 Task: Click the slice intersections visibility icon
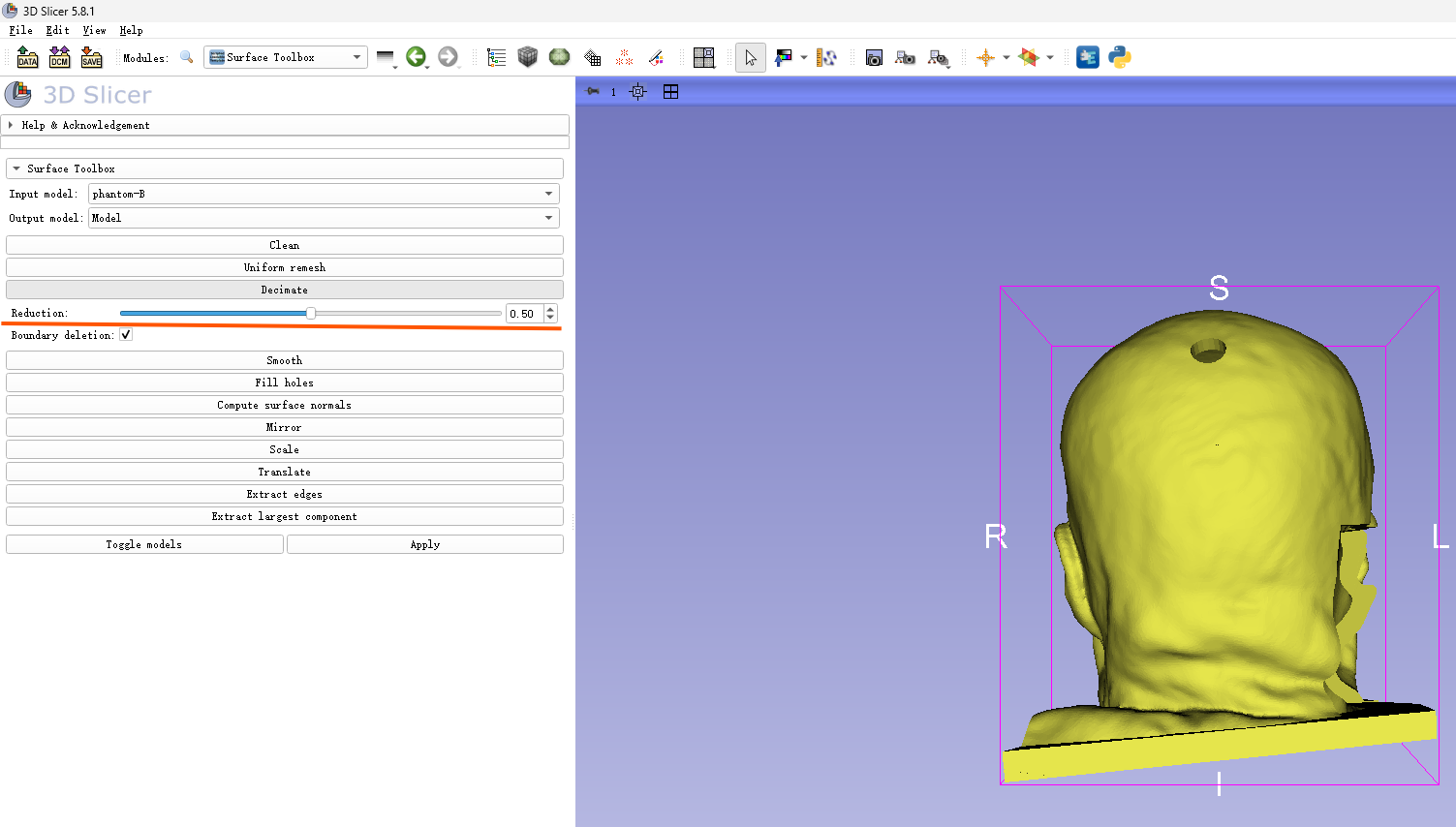point(1029,58)
